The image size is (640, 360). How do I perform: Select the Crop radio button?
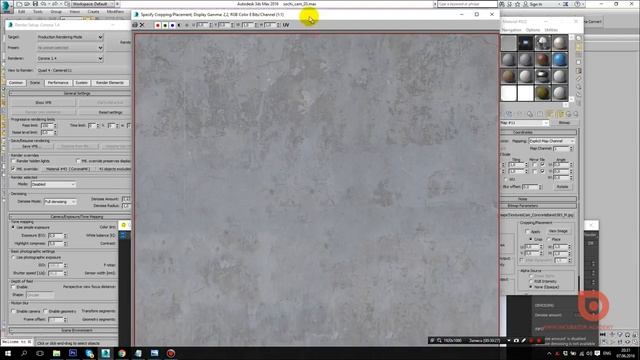click(x=531, y=239)
